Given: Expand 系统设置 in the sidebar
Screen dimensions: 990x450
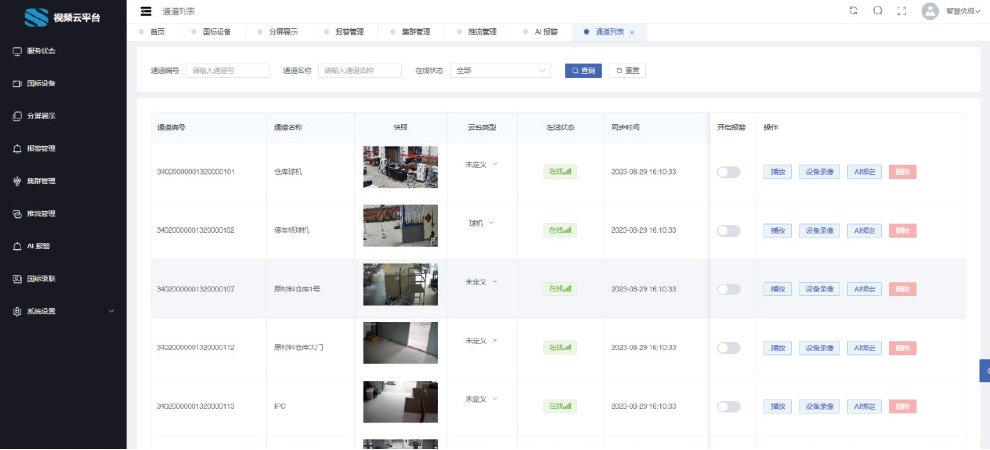Looking at the screenshot, I should point(62,311).
